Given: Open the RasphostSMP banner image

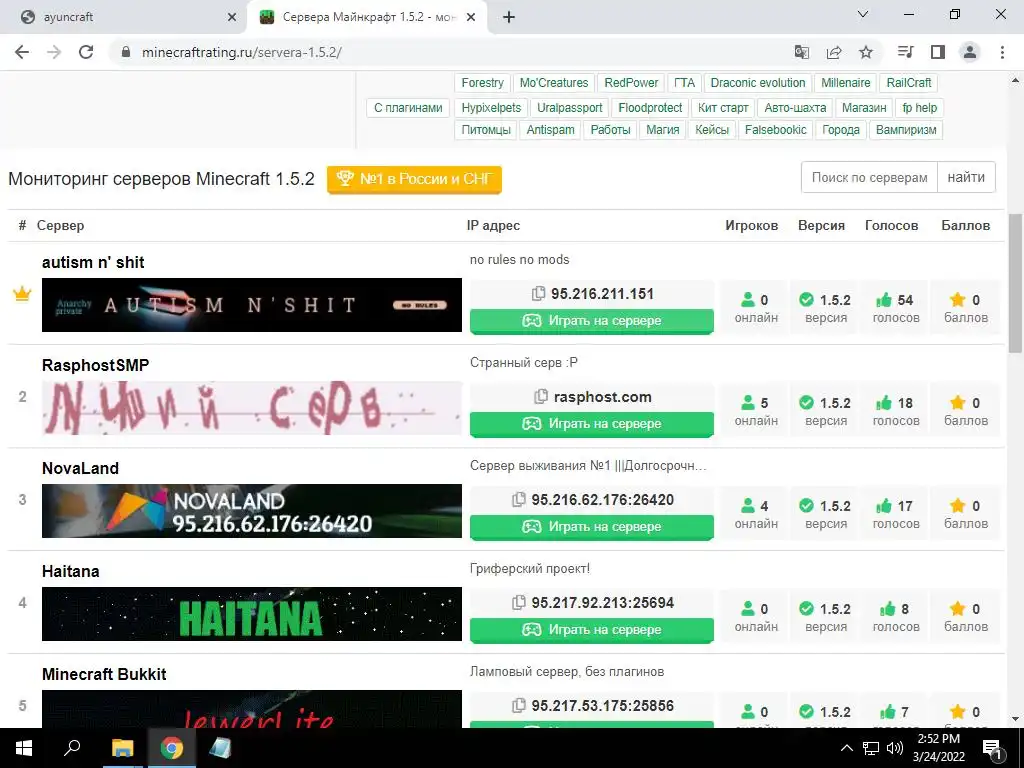Looking at the screenshot, I should [x=251, y=408].
